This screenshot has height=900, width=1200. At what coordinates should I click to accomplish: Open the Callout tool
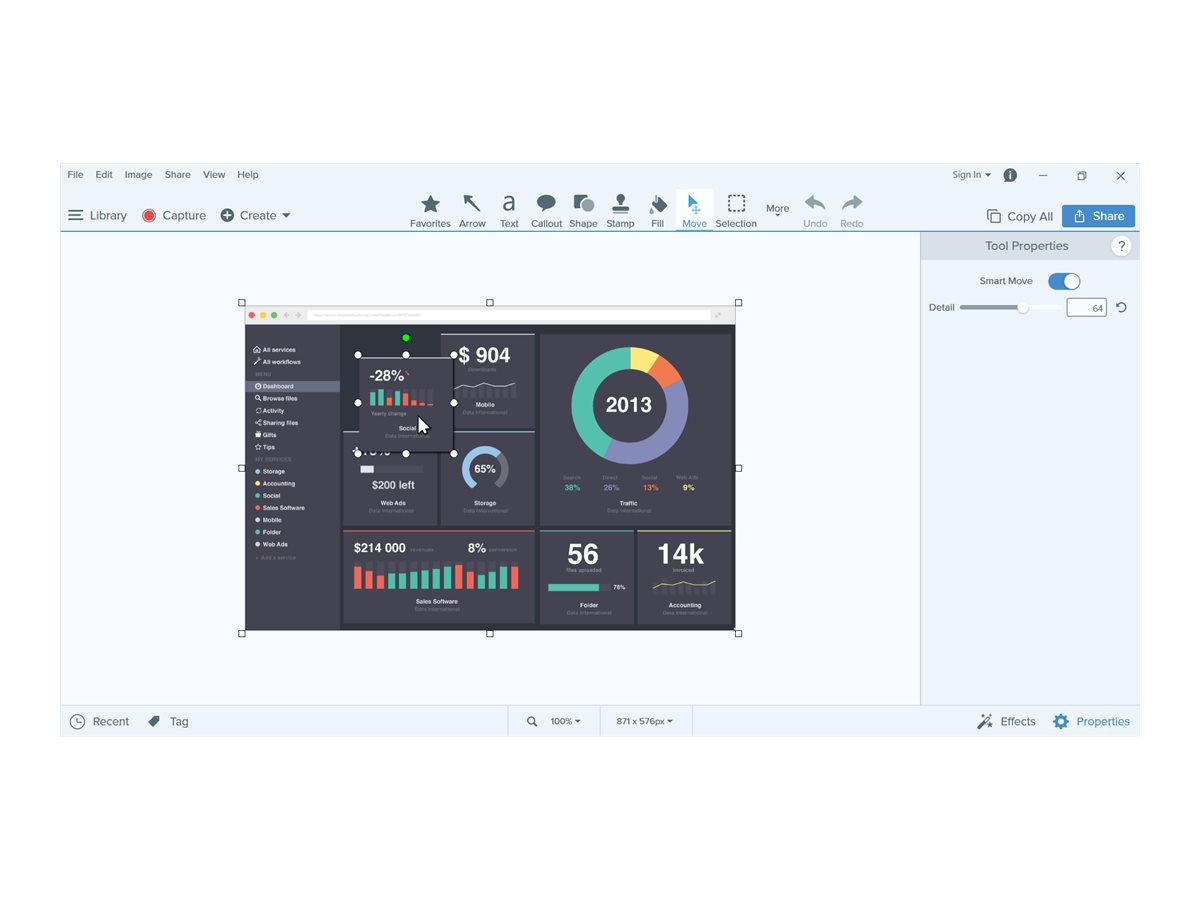[x=546, y=209]
